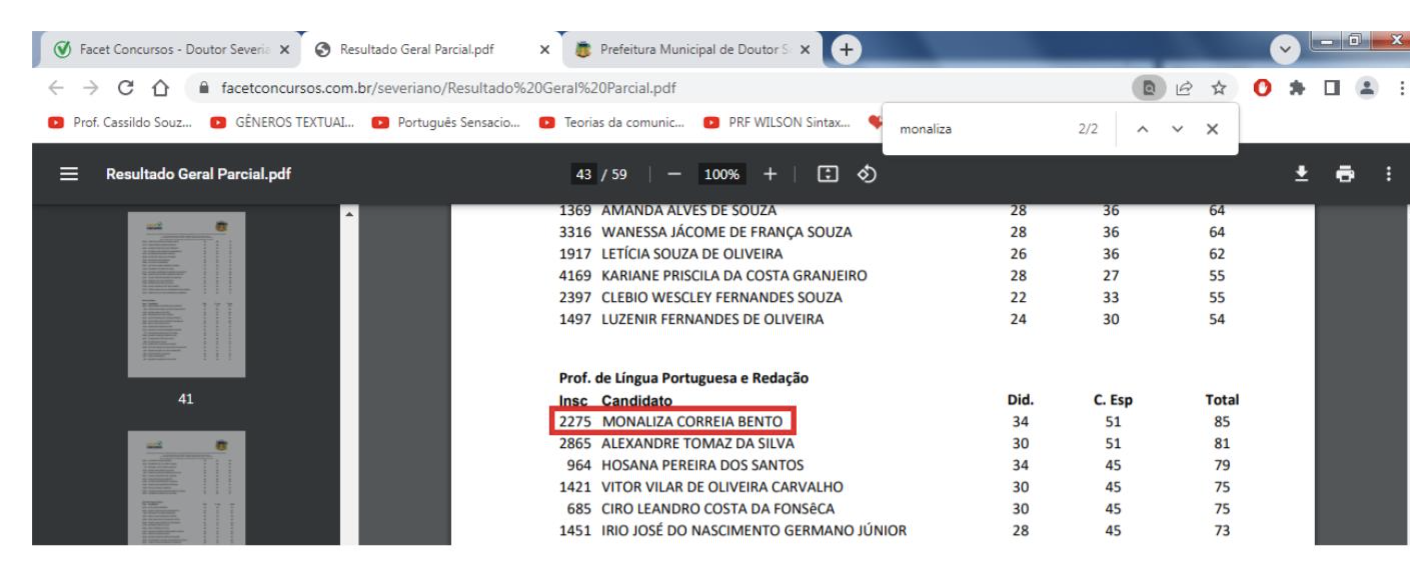Open the PDF more actions menu

pos(1388,174)
